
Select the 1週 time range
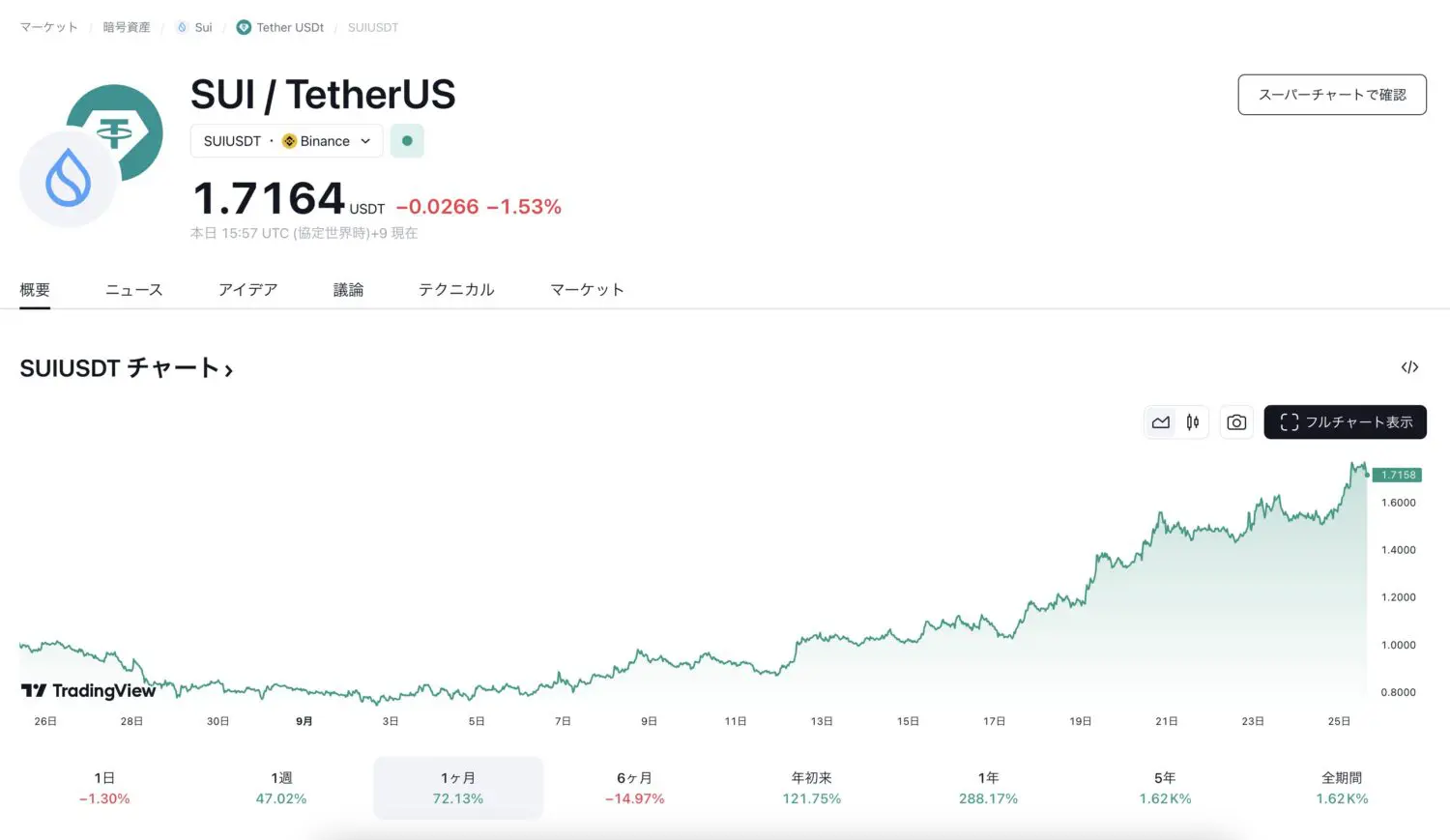click(x=281, y=788)
